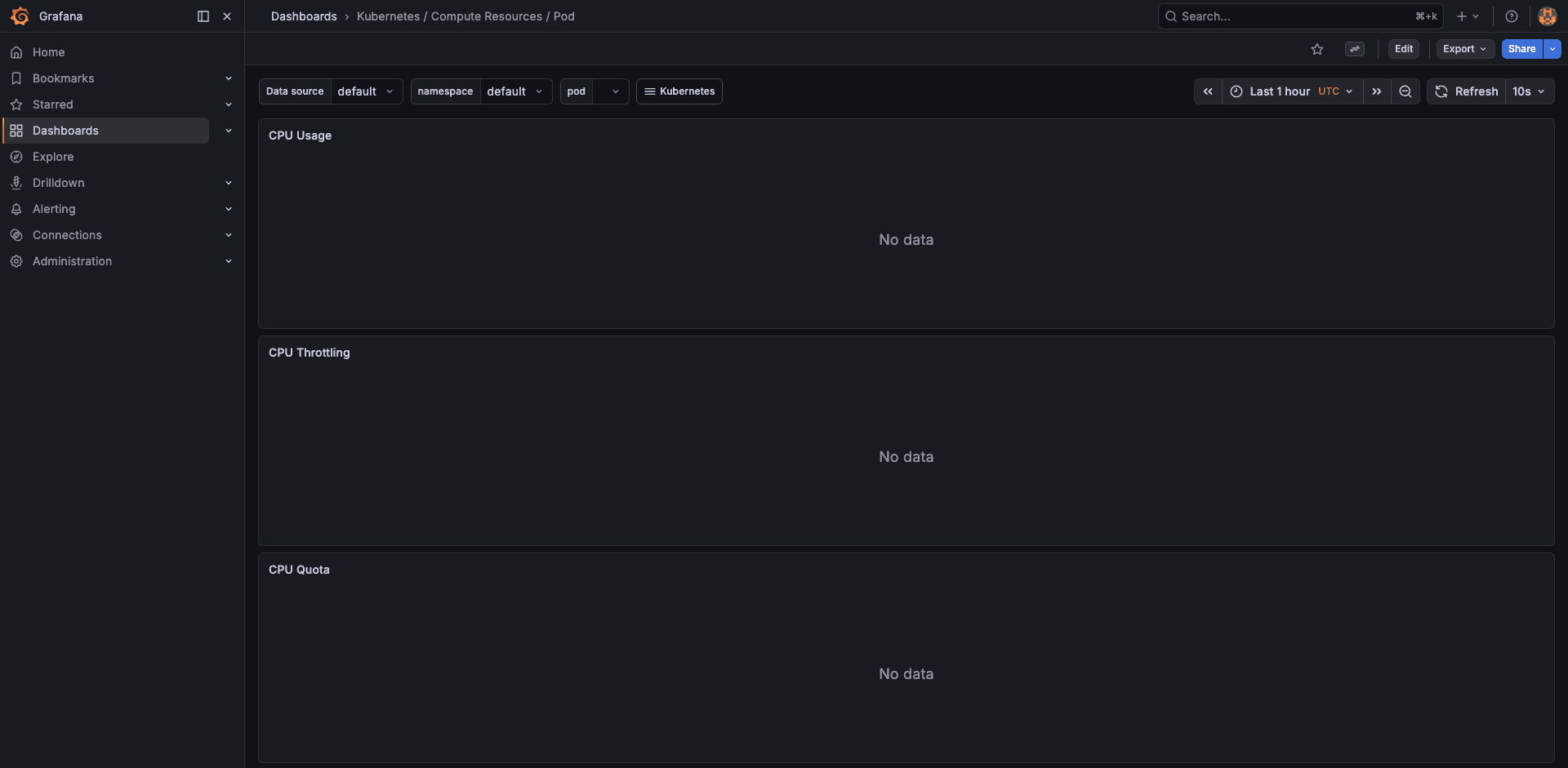
Task: Click the Kubernetes filter toggle
Action: [679, 91]
